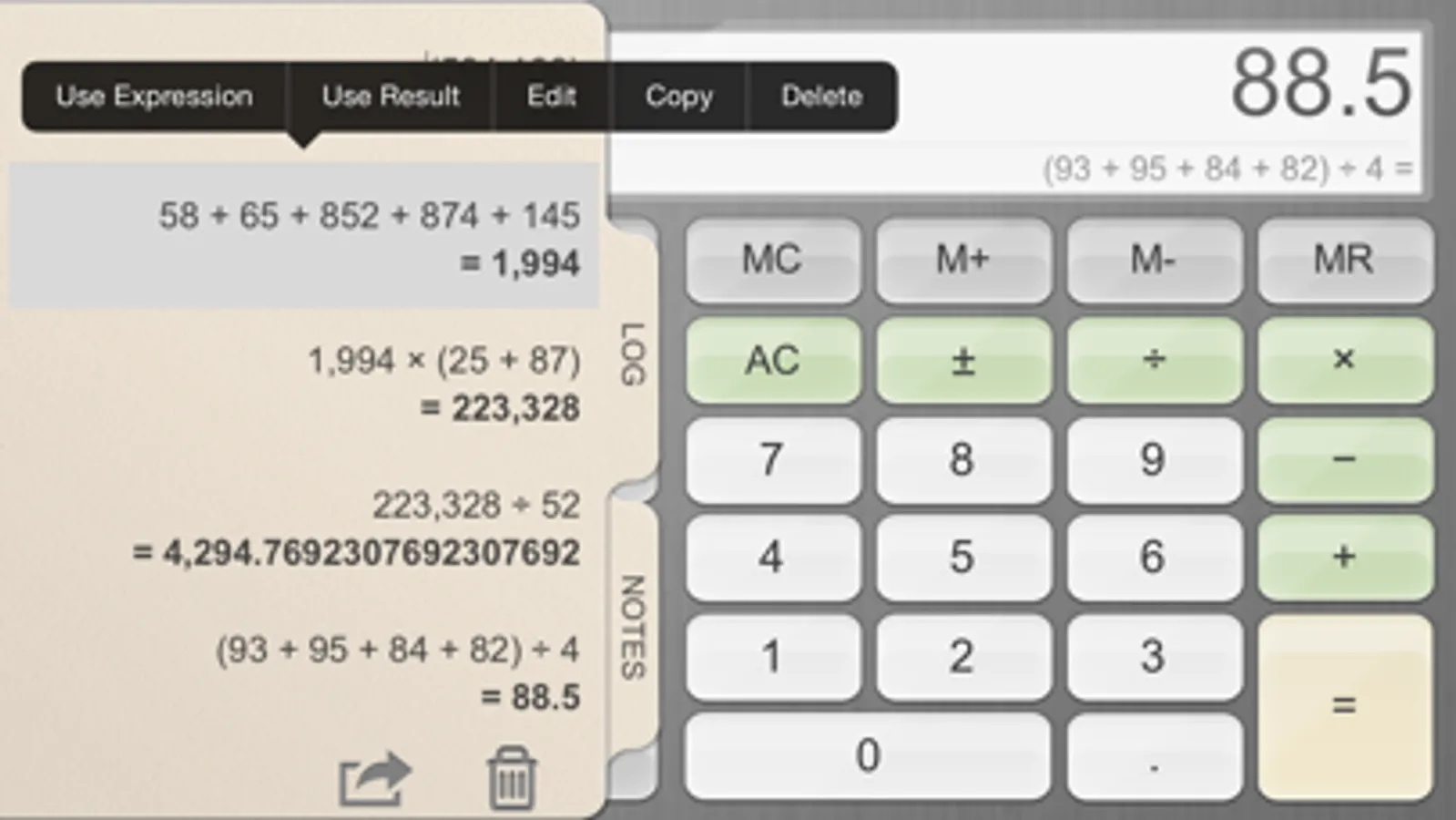Tap the equals = key
This screenshot has width=1456, height=820.
1345,707
